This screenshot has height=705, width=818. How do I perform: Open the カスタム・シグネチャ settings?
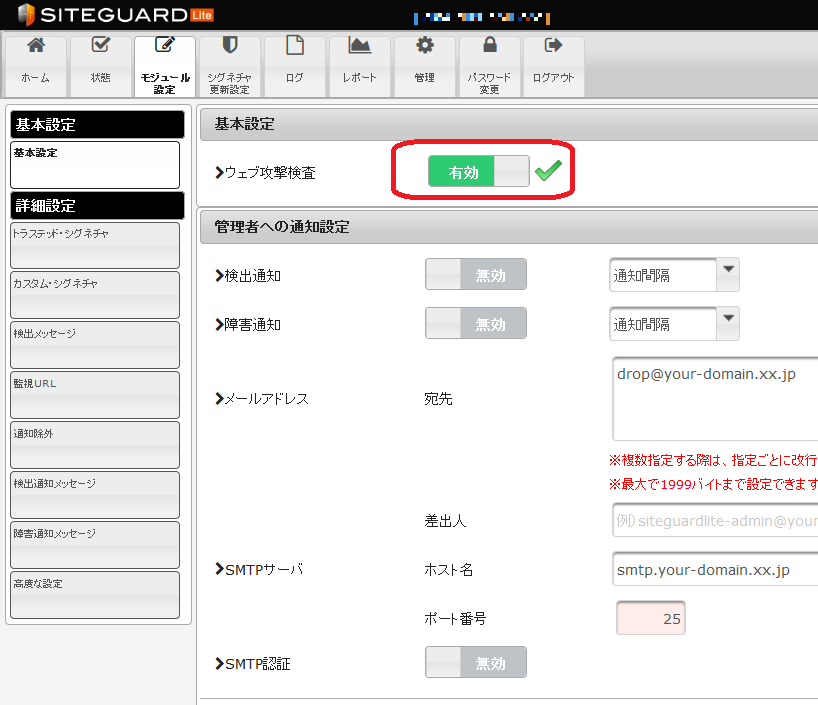[94, 294]
